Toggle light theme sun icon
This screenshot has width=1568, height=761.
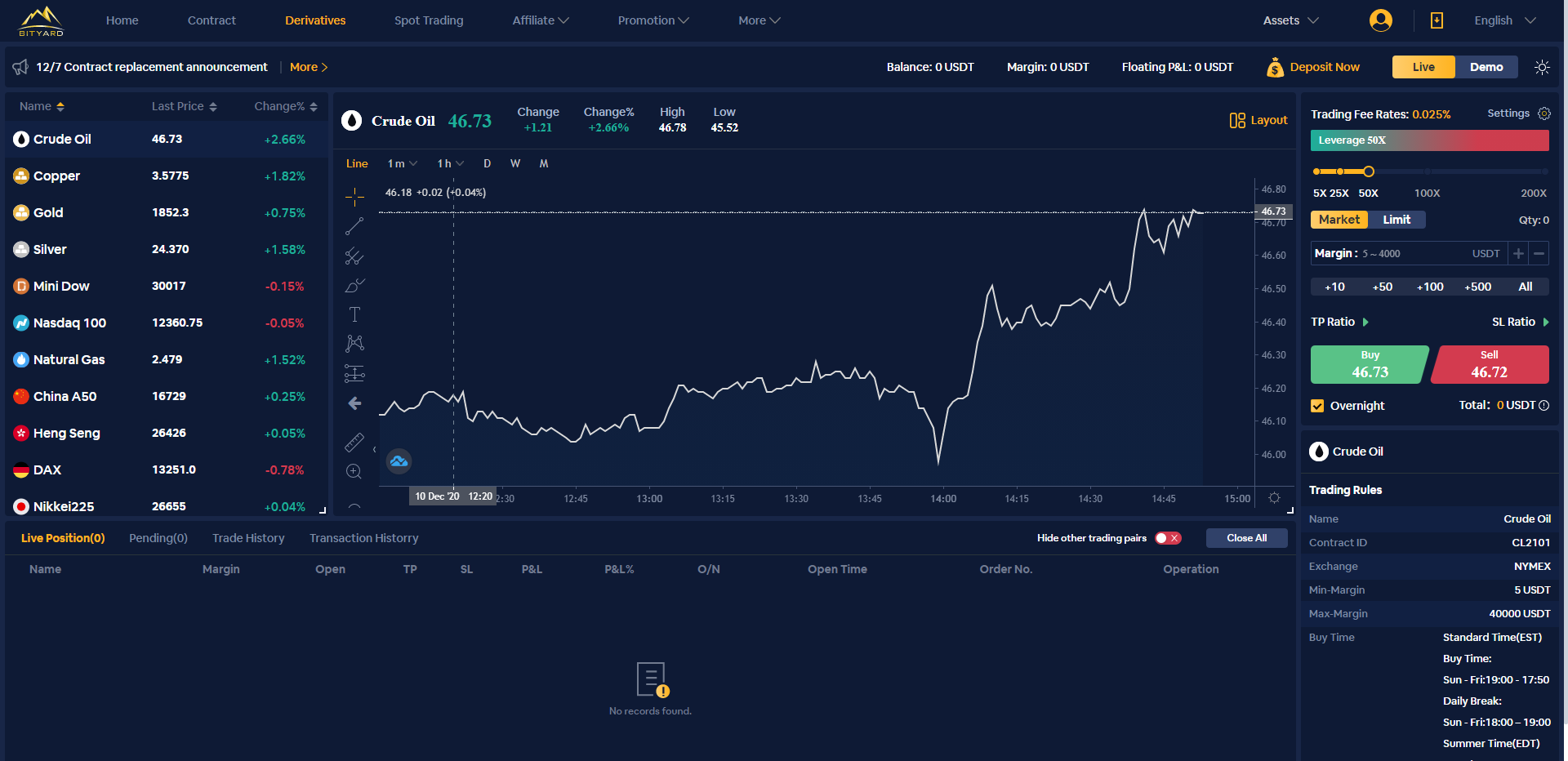coord(1542,67)
